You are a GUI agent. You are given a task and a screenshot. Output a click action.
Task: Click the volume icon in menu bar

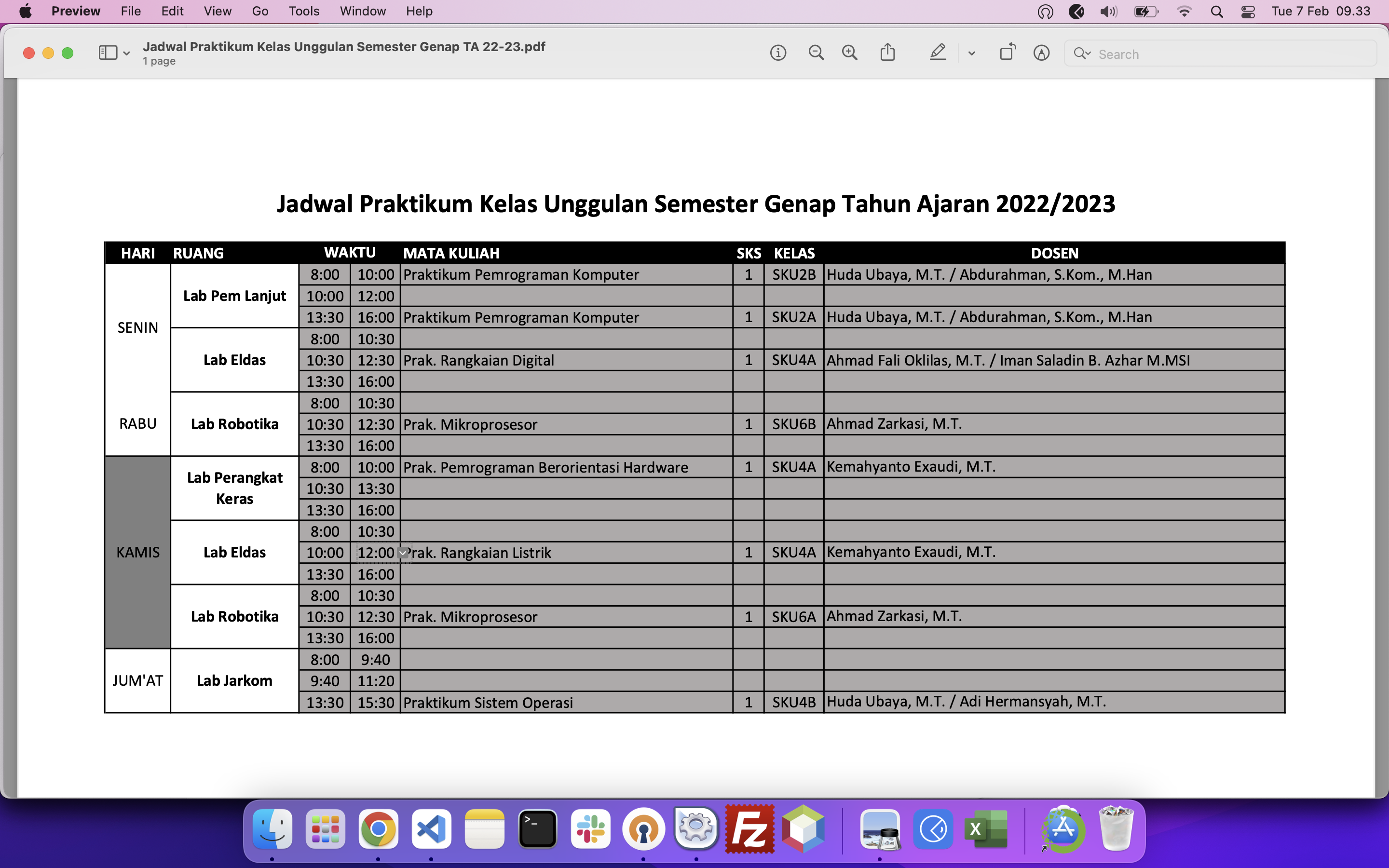click(1108, 12)
